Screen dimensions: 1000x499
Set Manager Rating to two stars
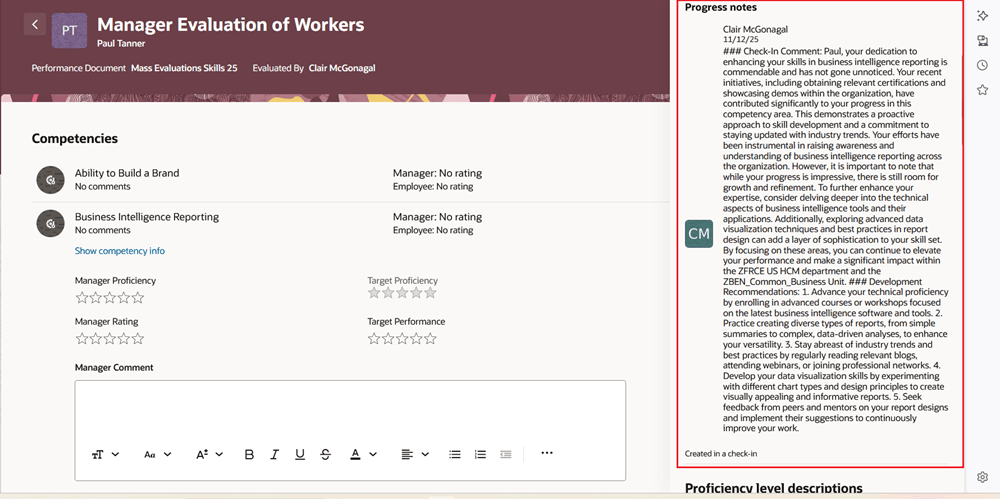coord(96,338)
